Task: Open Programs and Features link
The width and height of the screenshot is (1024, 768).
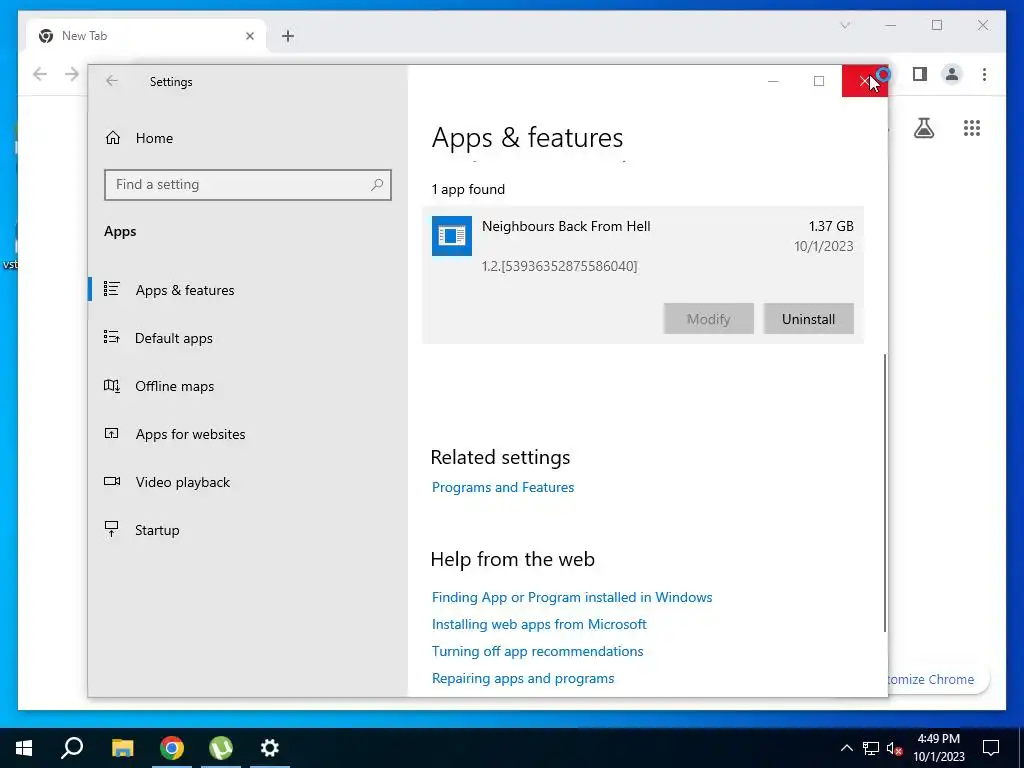Action: click(x=503, y=487)
